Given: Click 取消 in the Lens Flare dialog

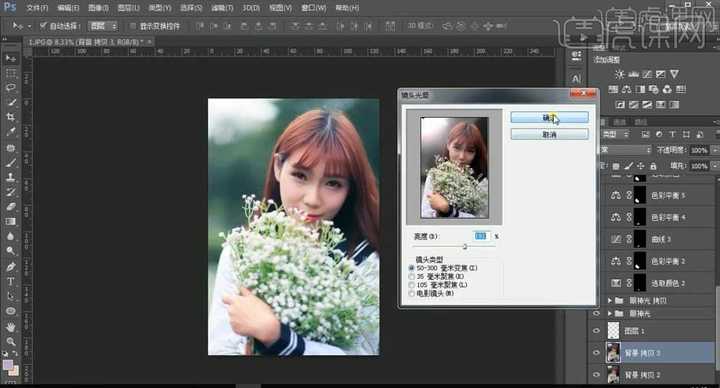Looking at the screenshot, I should (549, 135).
